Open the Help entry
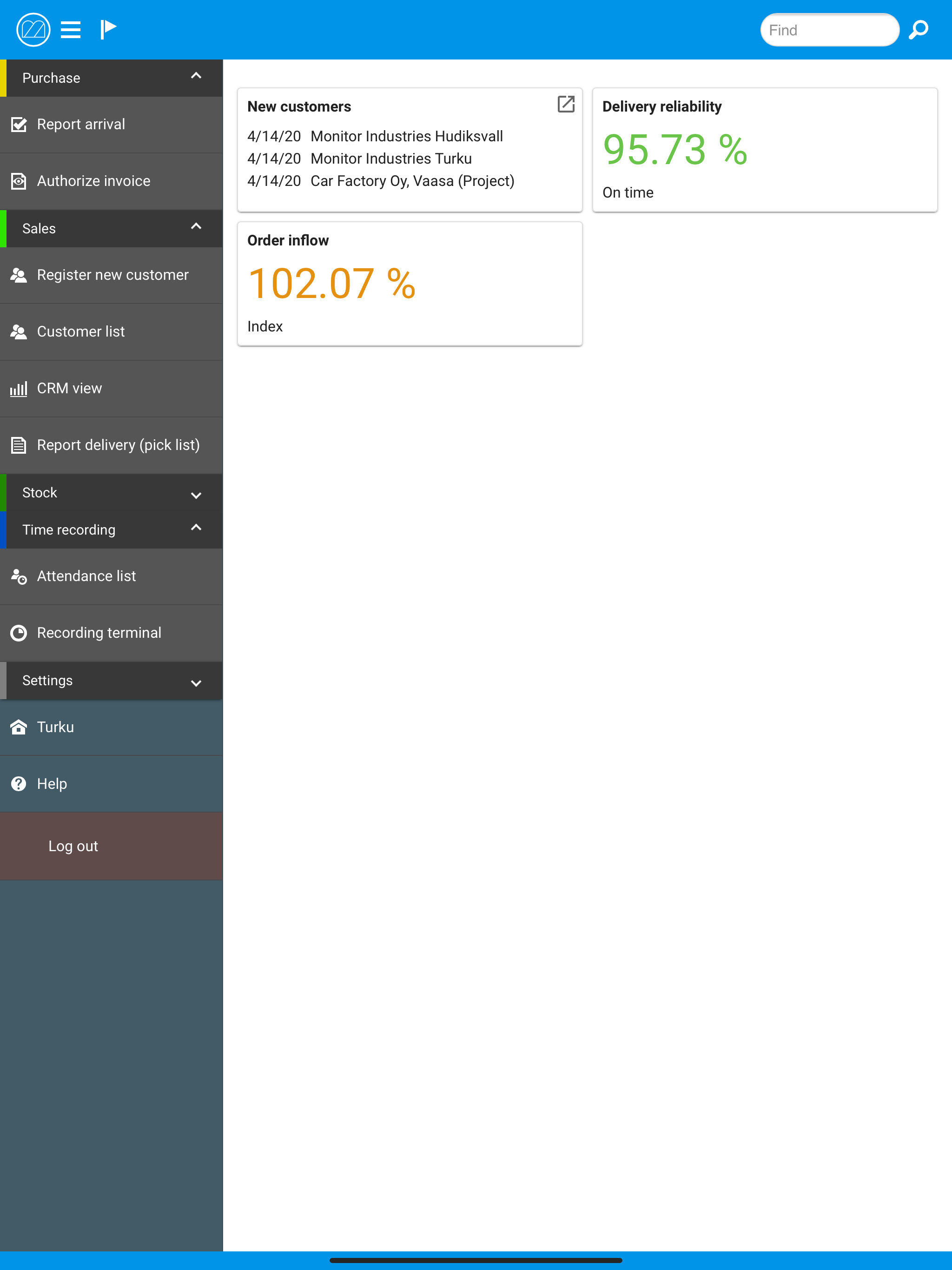The height and width of the screenshot is (1270, 952). (x=112, y=784)
